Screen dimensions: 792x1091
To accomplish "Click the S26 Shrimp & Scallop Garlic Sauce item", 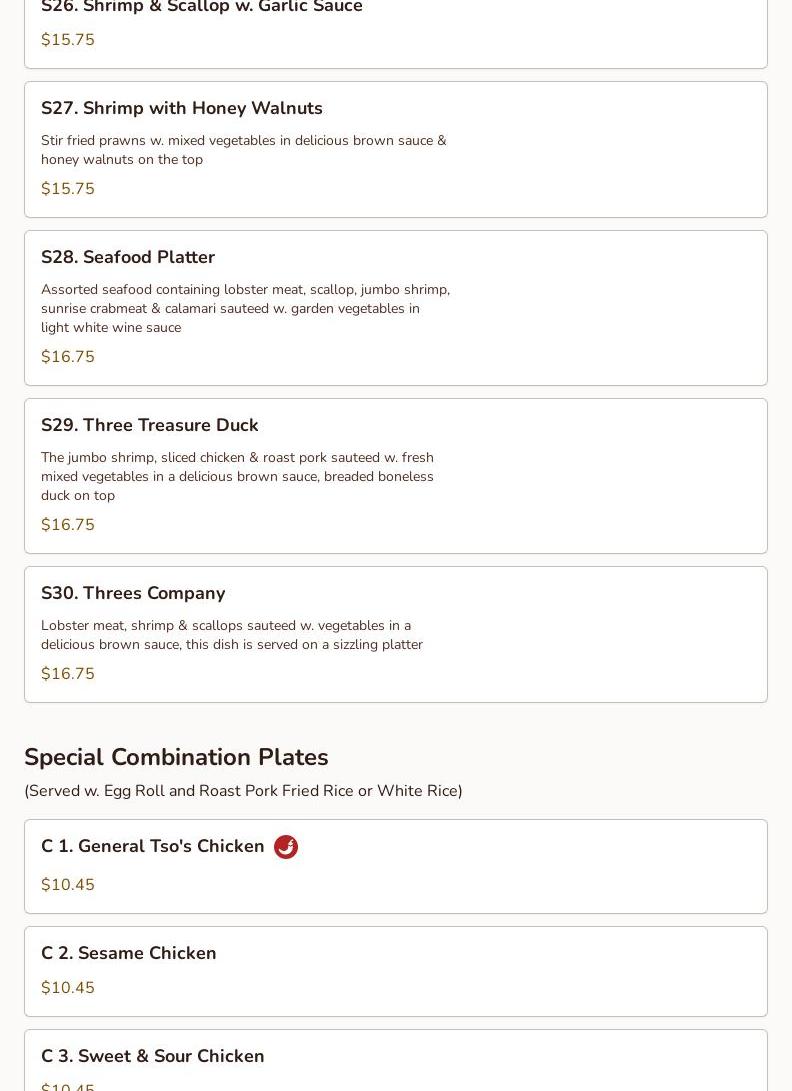I will coord(395,31).
